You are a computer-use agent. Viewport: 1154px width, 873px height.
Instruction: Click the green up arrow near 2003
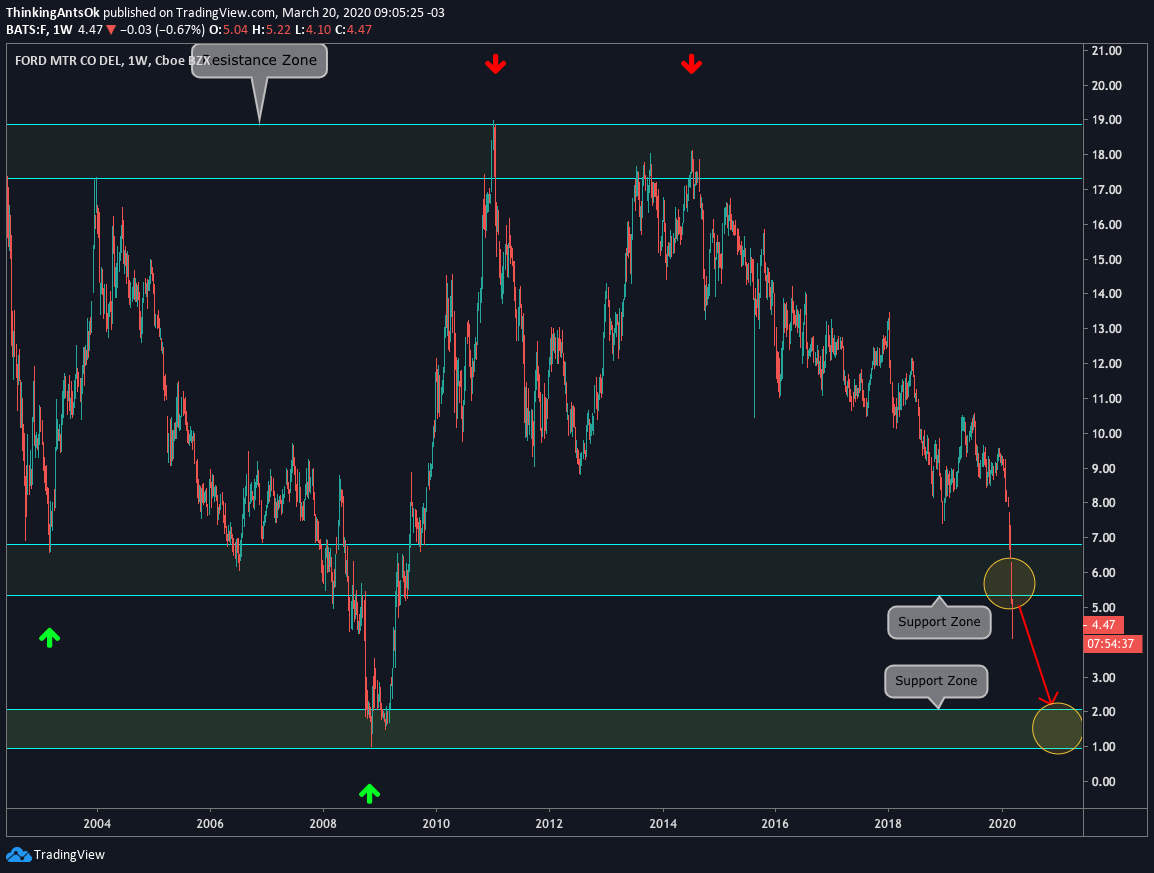coord(49,637)
